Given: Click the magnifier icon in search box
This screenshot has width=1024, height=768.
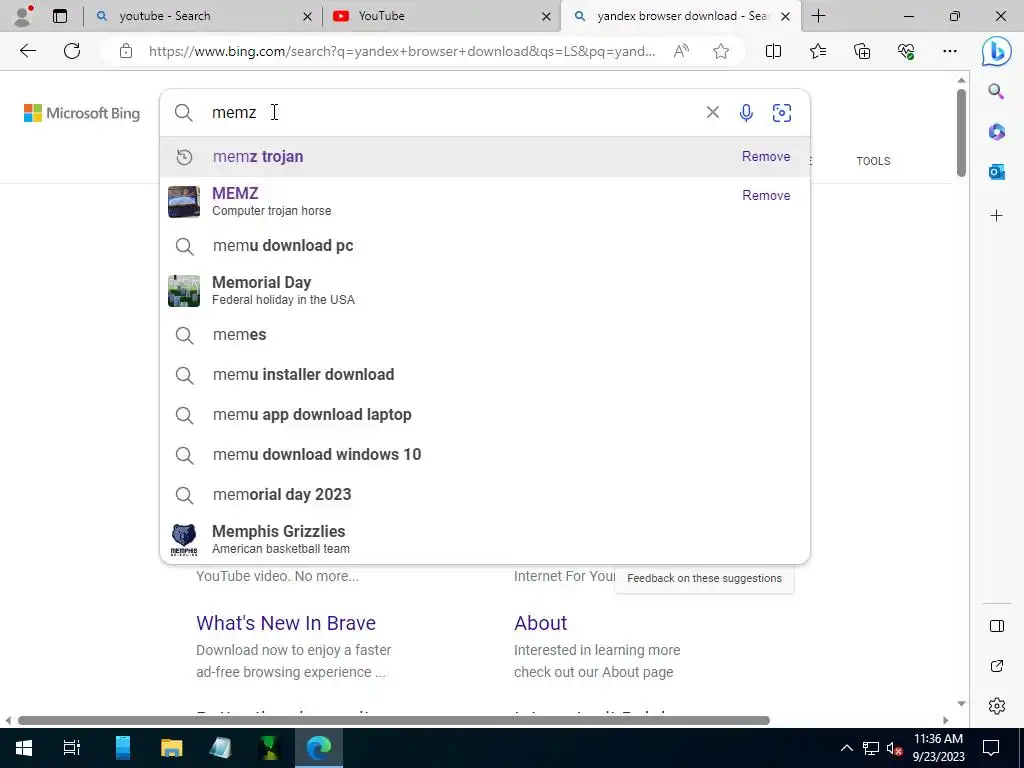Looking at the screenshot, I should coord(184,113).
